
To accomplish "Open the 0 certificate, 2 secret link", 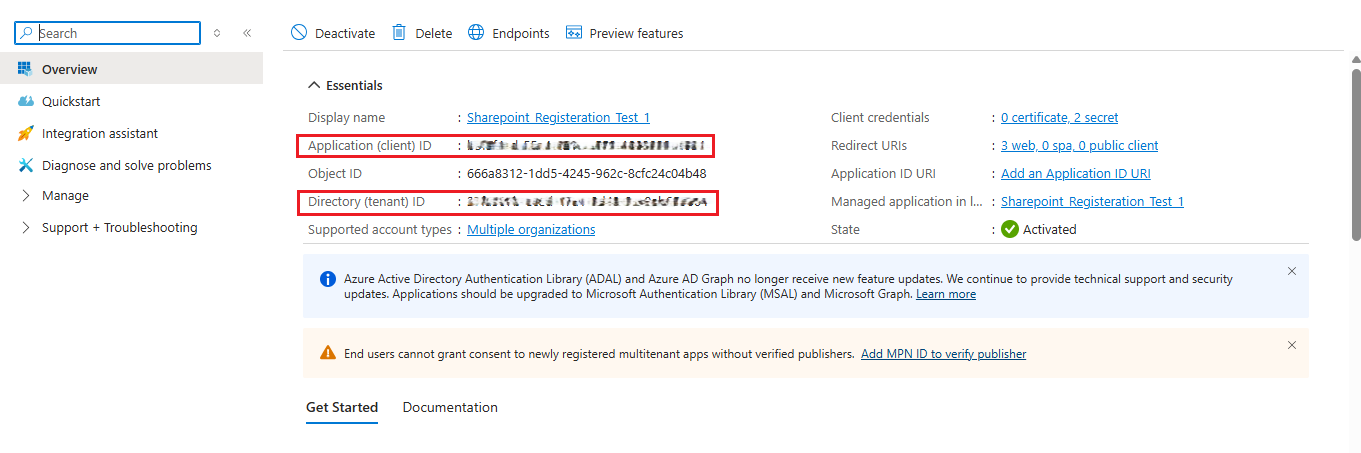I will point(1059,117).
